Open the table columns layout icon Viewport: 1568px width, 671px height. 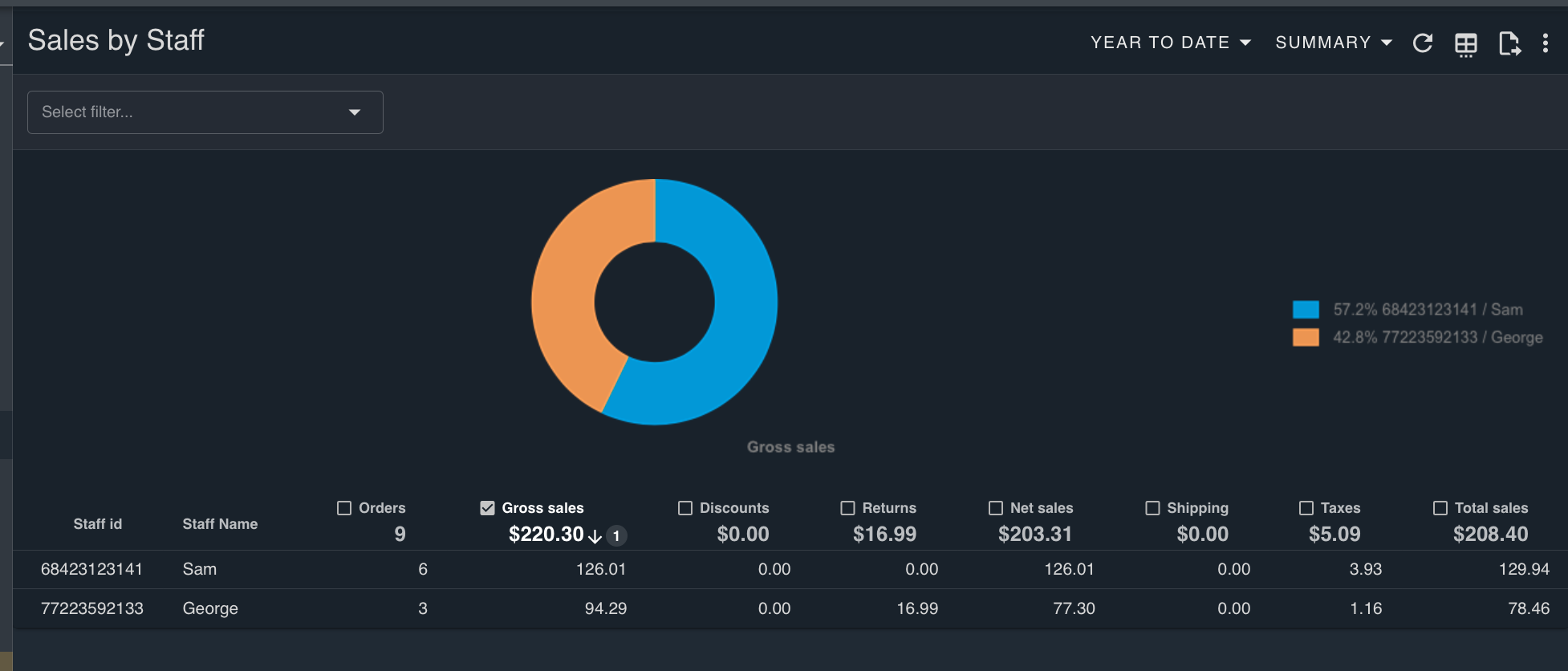click(x=1465, y=44)
